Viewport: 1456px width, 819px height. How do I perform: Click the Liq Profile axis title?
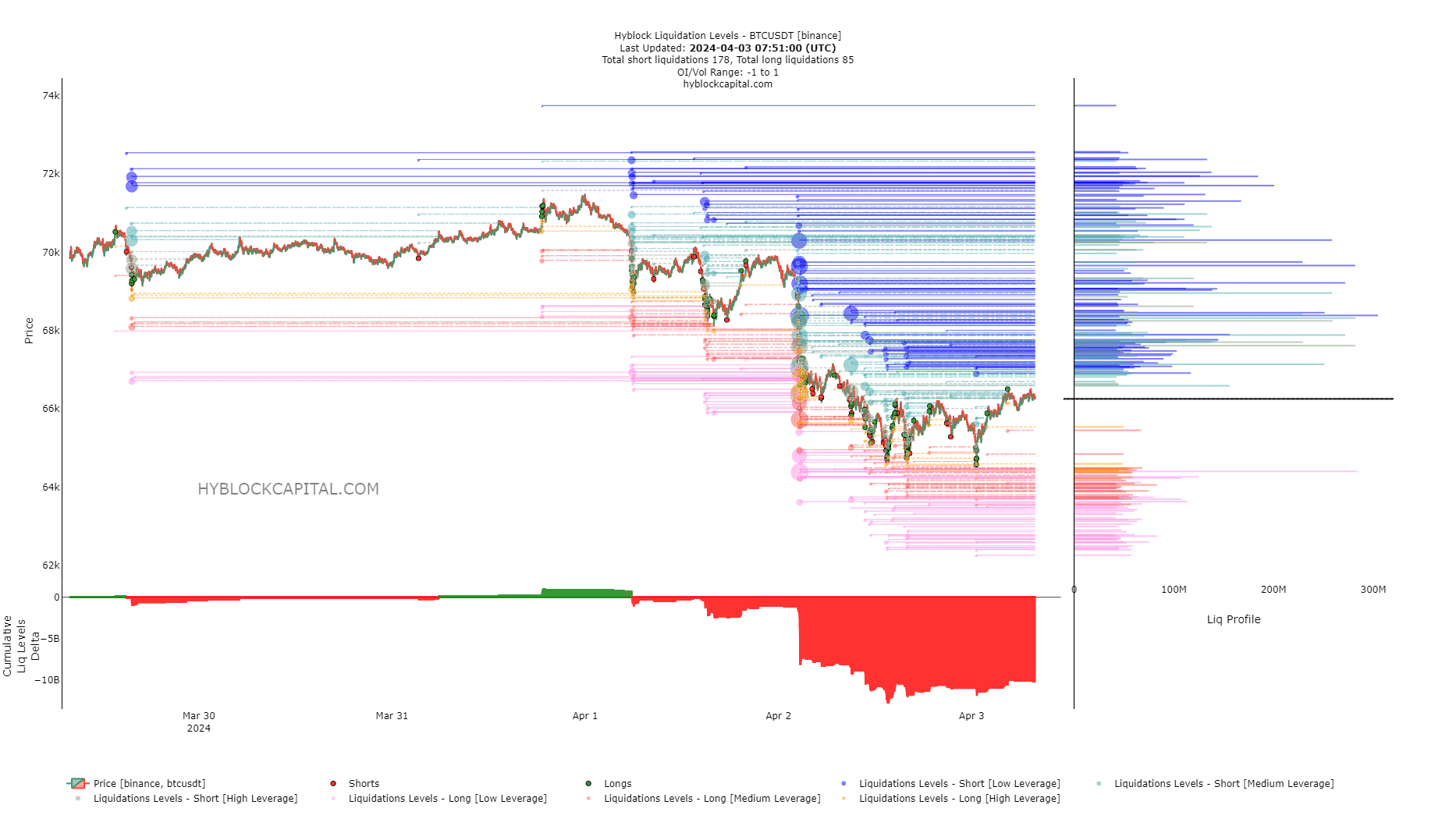(x=1234, y=619)
